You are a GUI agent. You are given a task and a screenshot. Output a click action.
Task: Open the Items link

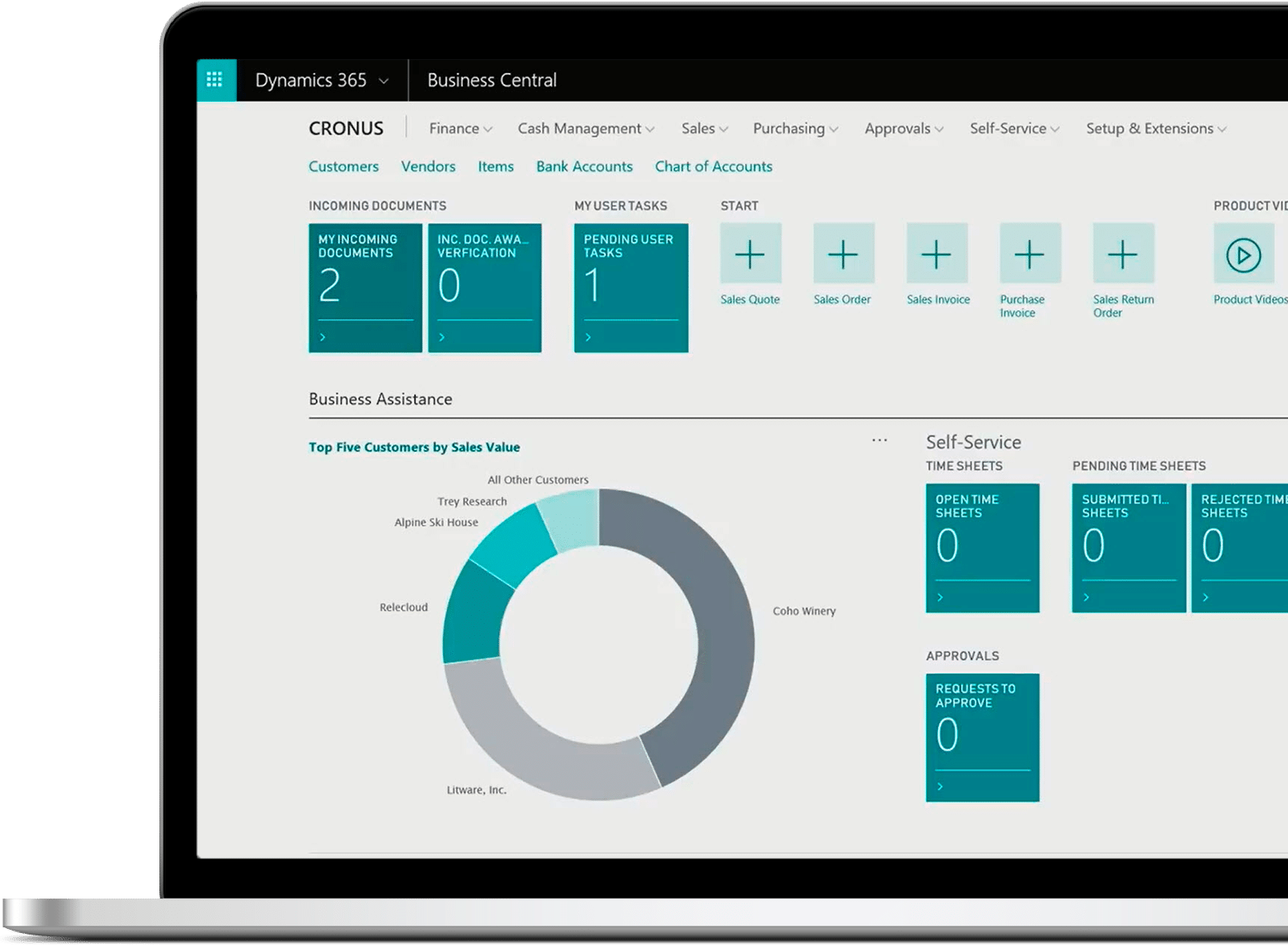[496, 167]
